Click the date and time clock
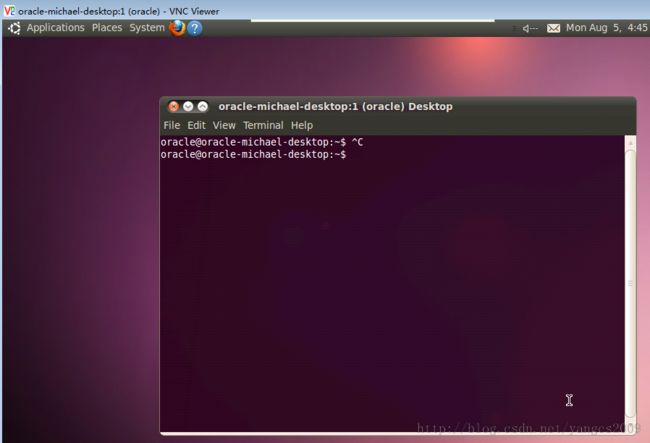Screen dimensions: 650x443 (x=607, y=28)
